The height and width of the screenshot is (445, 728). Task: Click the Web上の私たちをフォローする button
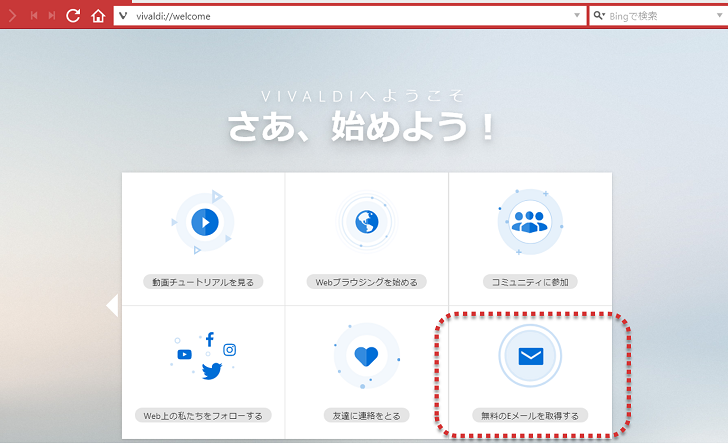click(203, 416)
